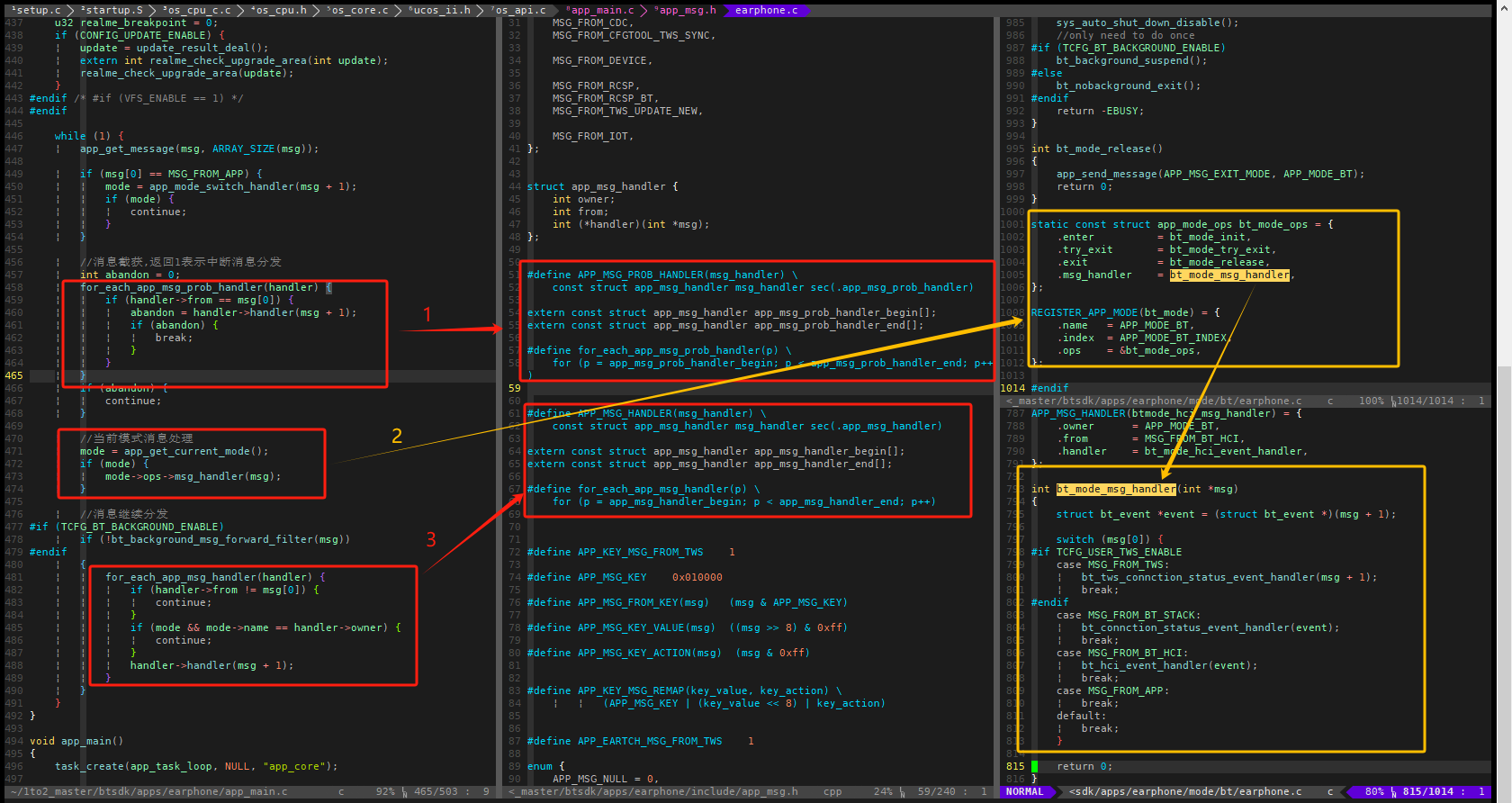Click the 59/240 line counter in status line
This screenshot has height=803, width=1512.
click(936, 792)
